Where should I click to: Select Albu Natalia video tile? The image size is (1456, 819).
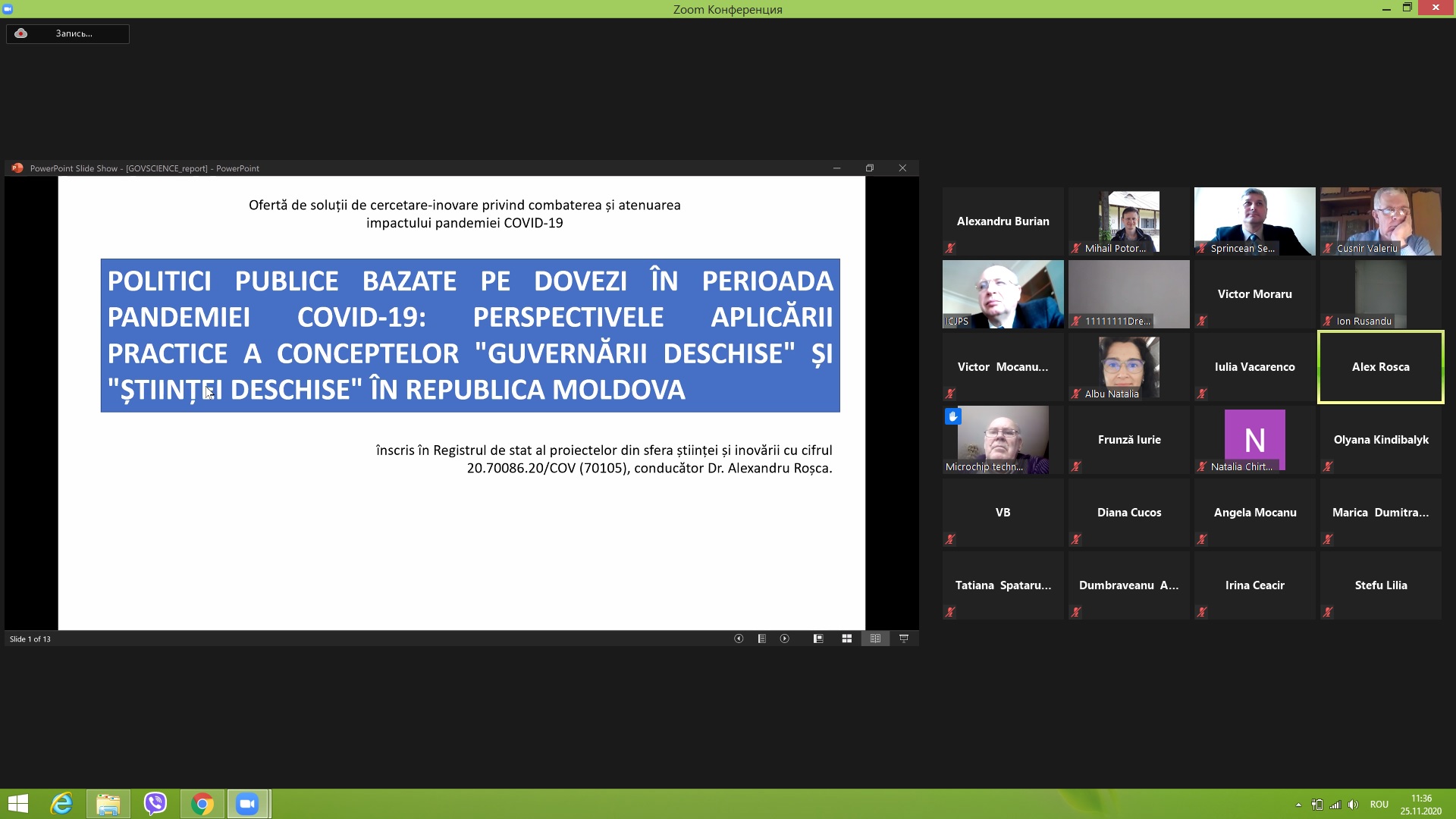(1128, 367)
